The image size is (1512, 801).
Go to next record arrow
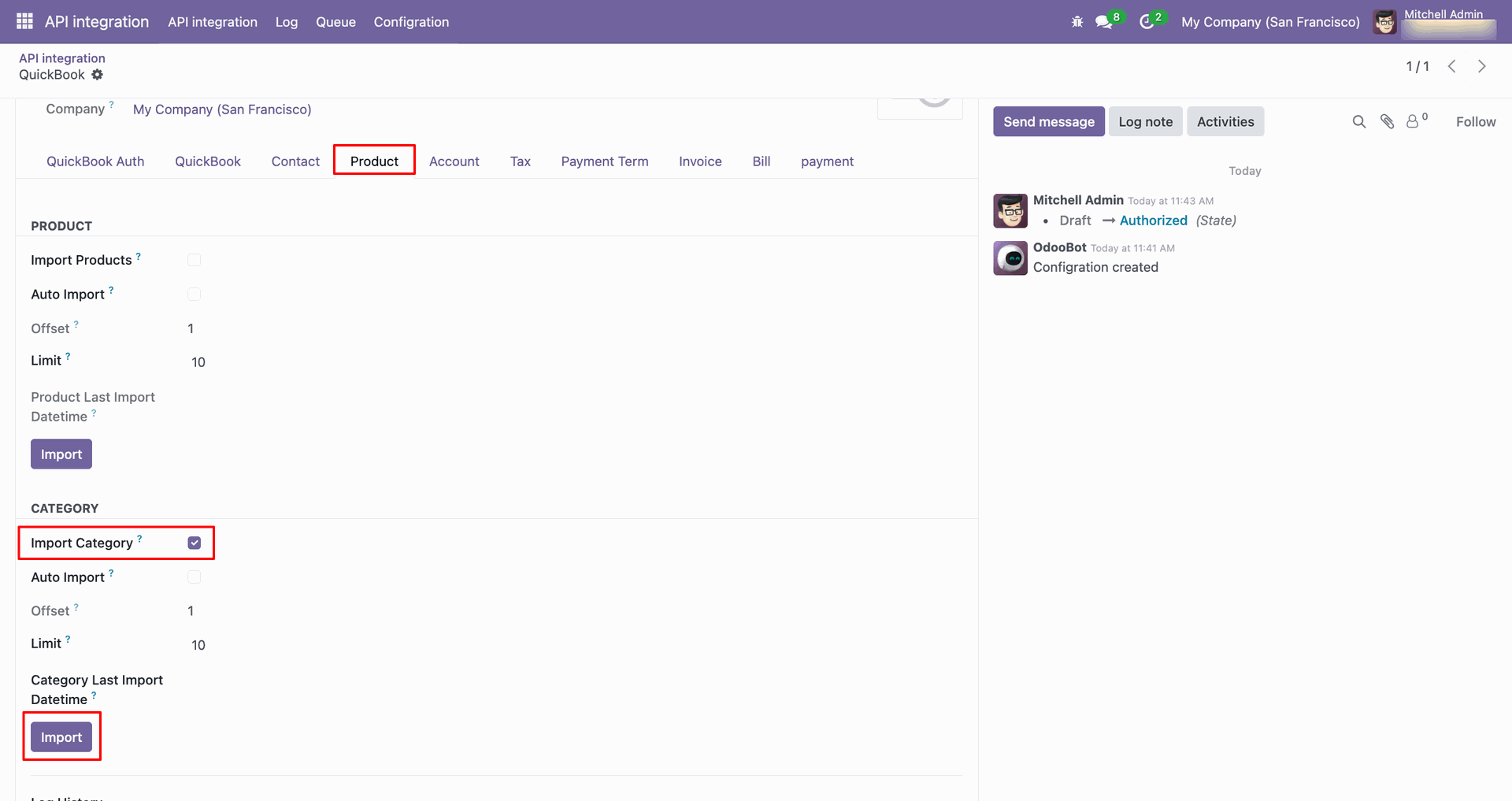[x=1482, y=66]
